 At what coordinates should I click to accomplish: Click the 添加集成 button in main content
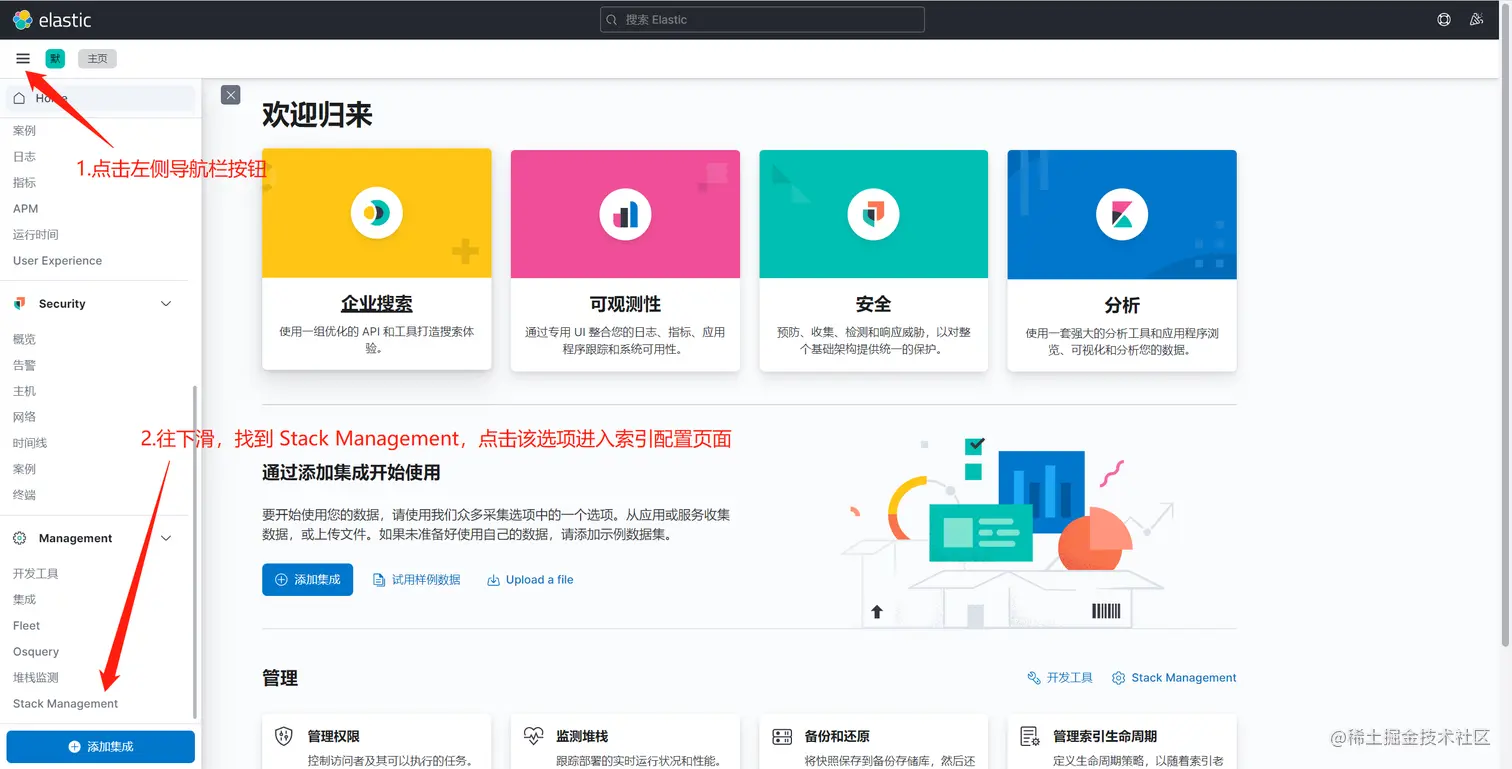tap(307, 580)
